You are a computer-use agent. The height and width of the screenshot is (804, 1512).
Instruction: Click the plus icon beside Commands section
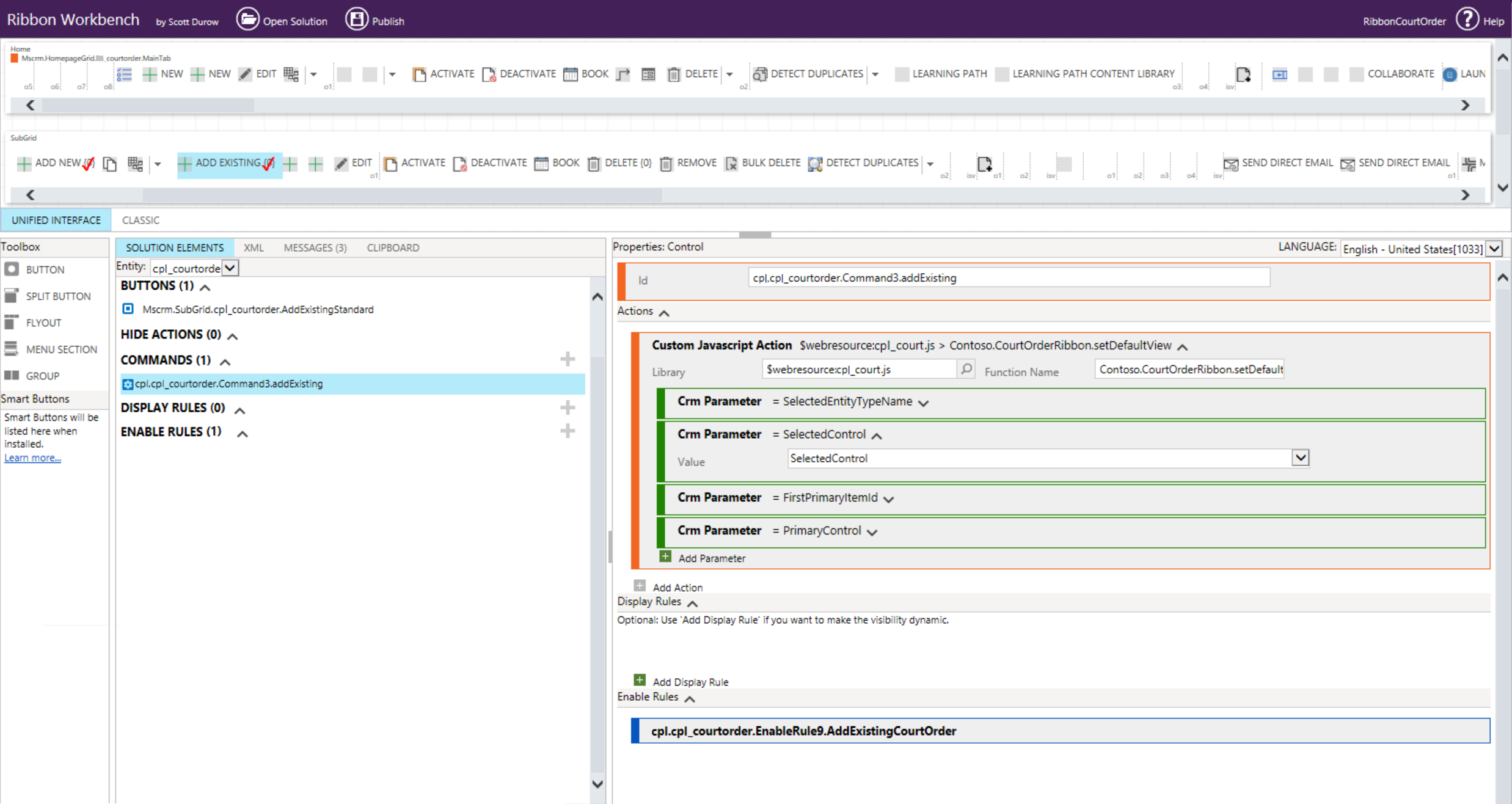(568, 359)
